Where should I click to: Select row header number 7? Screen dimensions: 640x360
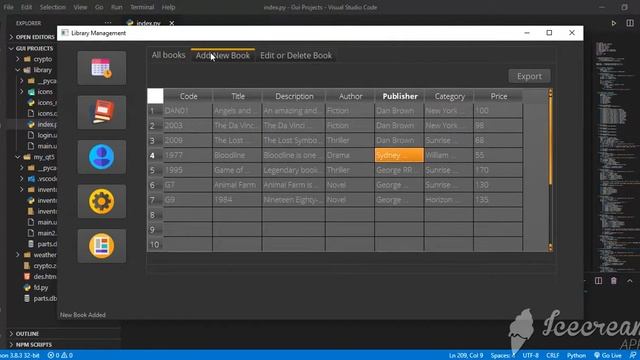155,200
